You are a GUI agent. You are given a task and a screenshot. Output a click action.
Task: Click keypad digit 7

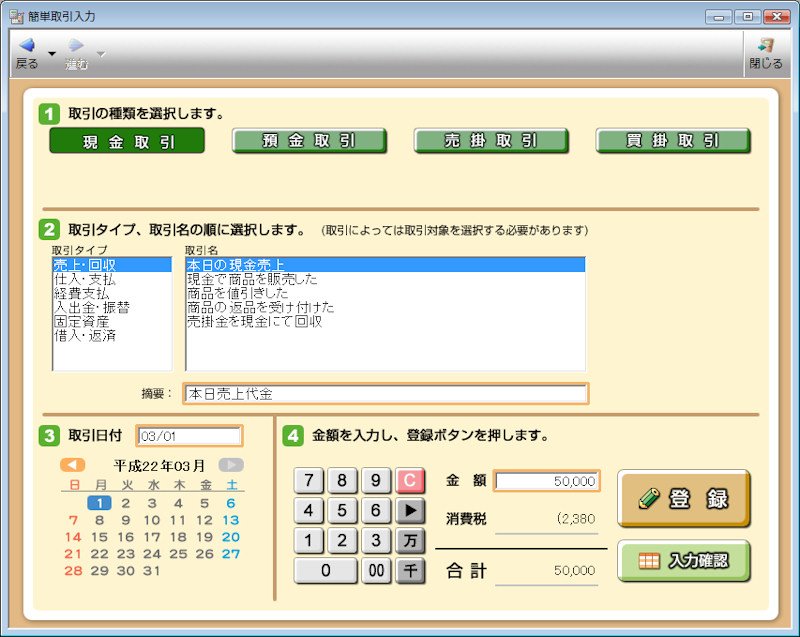point(309,480)
